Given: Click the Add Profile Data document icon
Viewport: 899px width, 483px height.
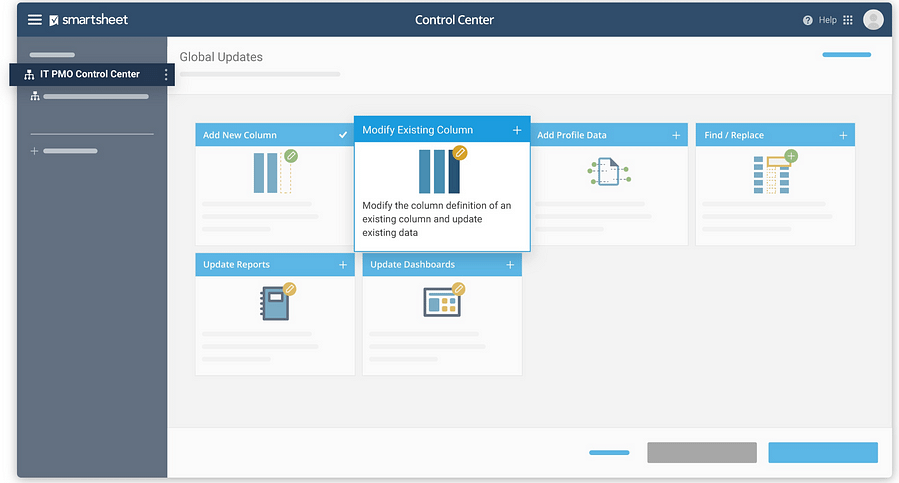Looking at the screenshot, I should pyautogui.click(x=609, y=172).
